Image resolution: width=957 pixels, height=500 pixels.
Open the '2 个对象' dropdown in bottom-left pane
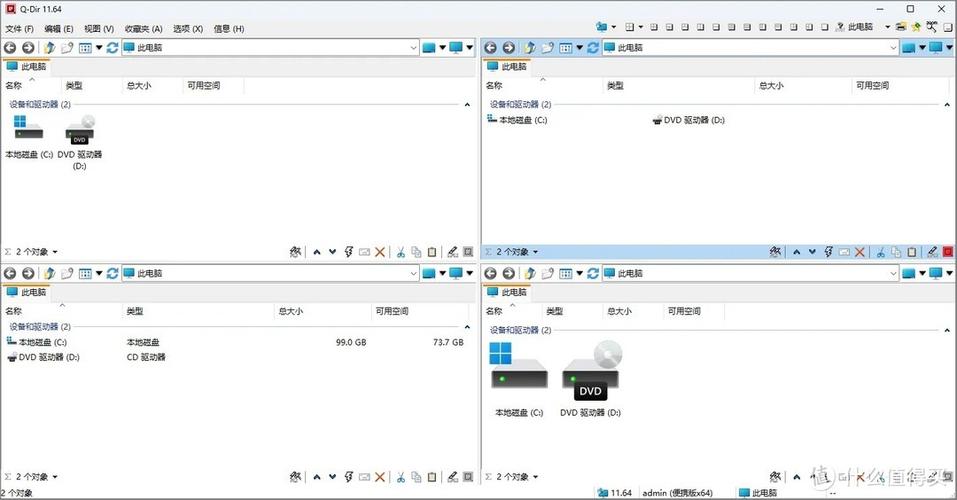(55, 477)
